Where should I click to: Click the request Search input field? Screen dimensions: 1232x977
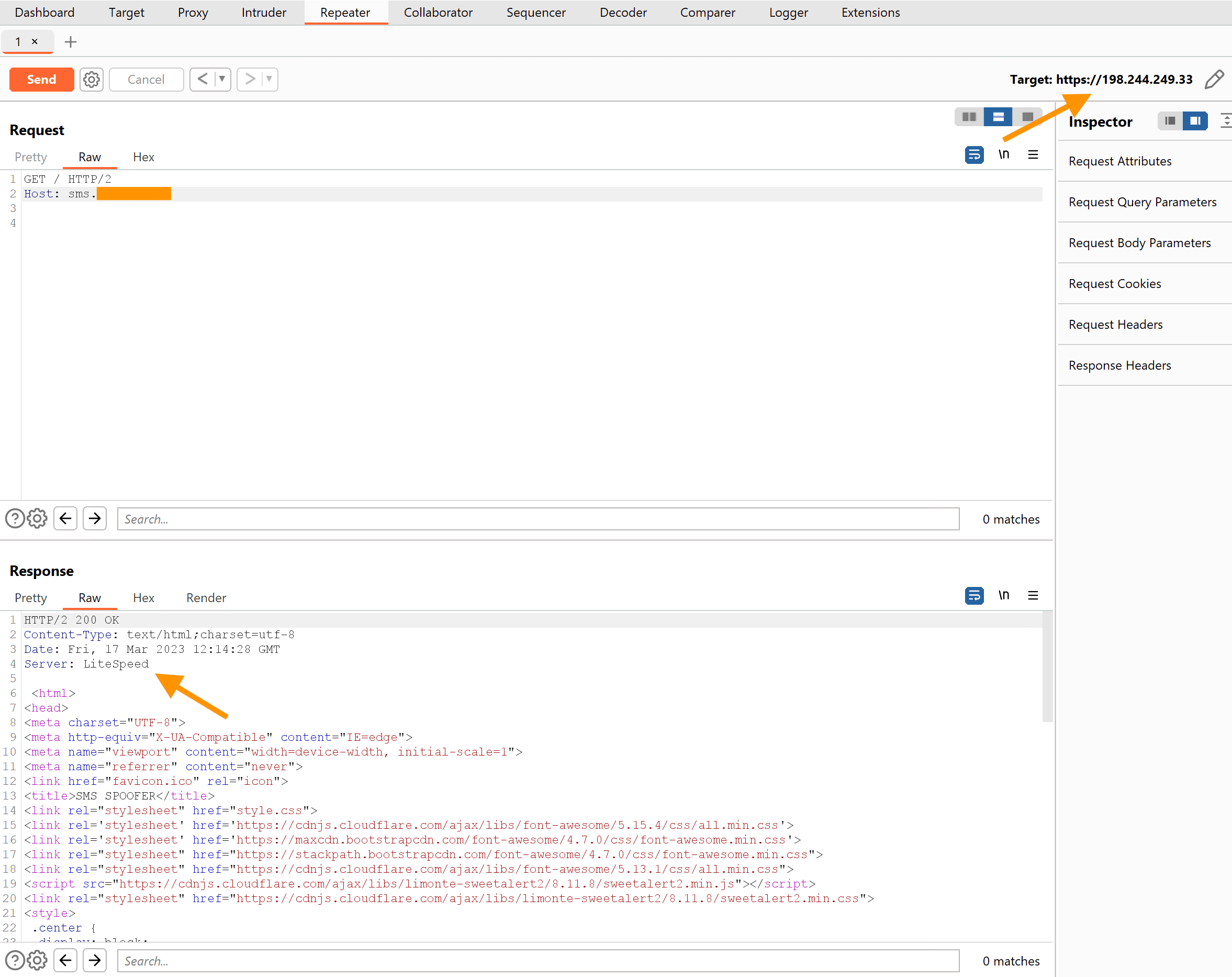point(537,518)
